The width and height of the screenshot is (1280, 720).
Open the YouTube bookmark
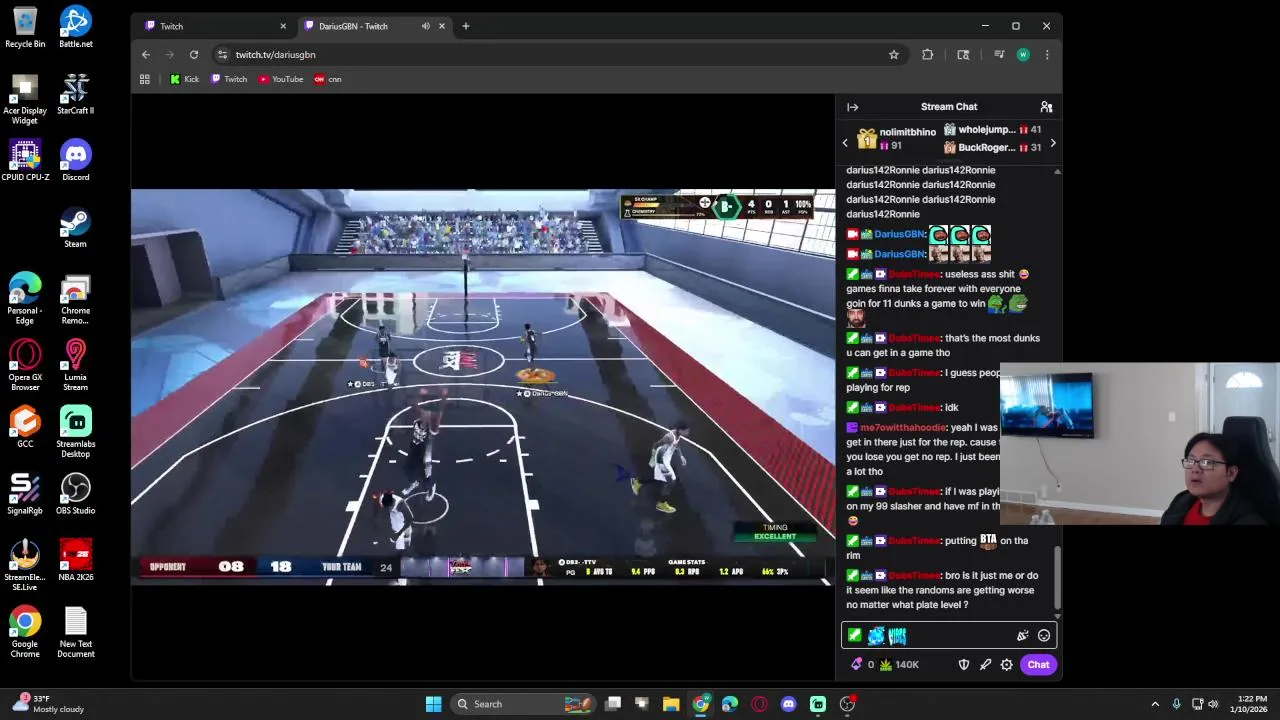click(x=281, y=79)
